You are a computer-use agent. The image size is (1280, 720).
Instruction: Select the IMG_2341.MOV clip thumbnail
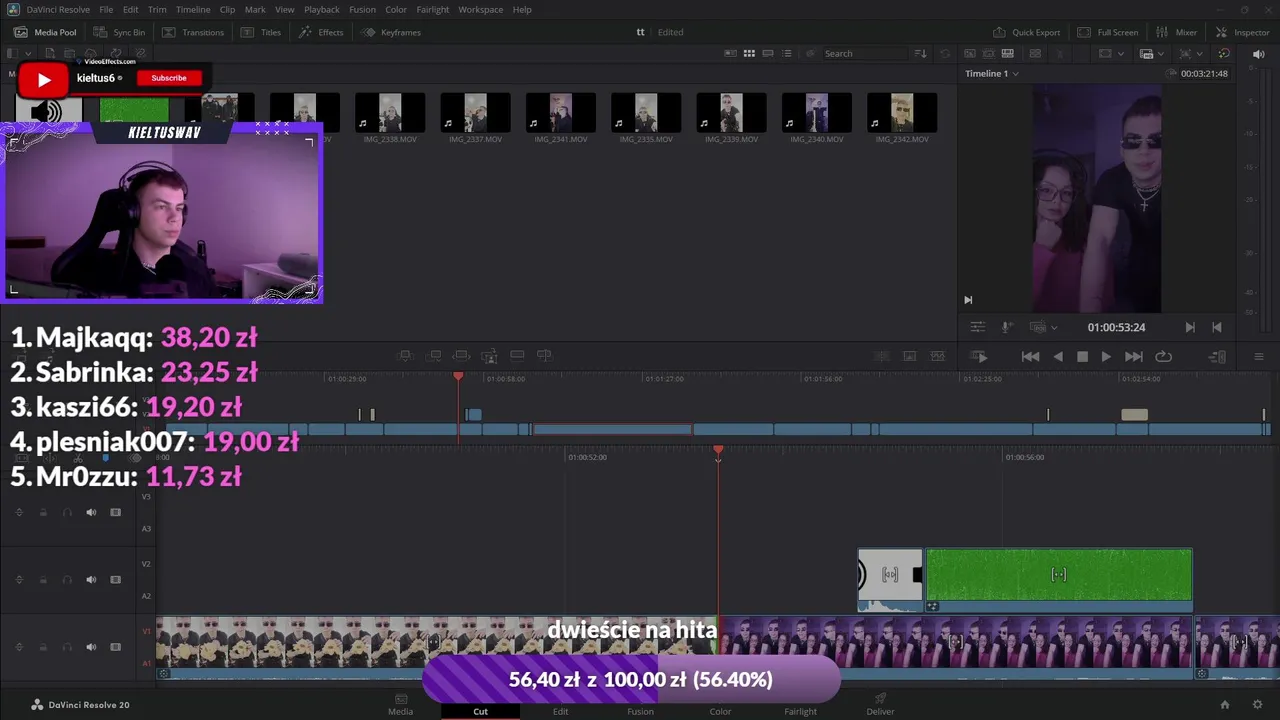point(560,112)
